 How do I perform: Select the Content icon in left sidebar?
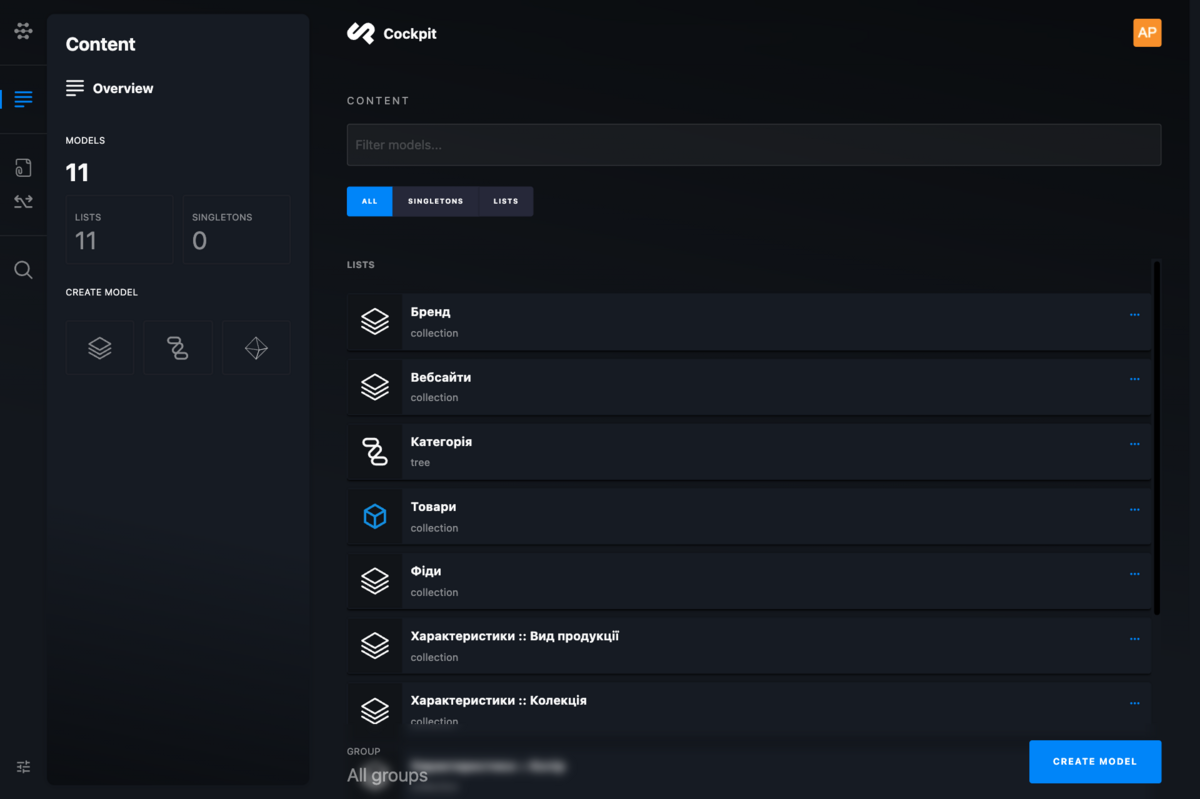[23, 99]
